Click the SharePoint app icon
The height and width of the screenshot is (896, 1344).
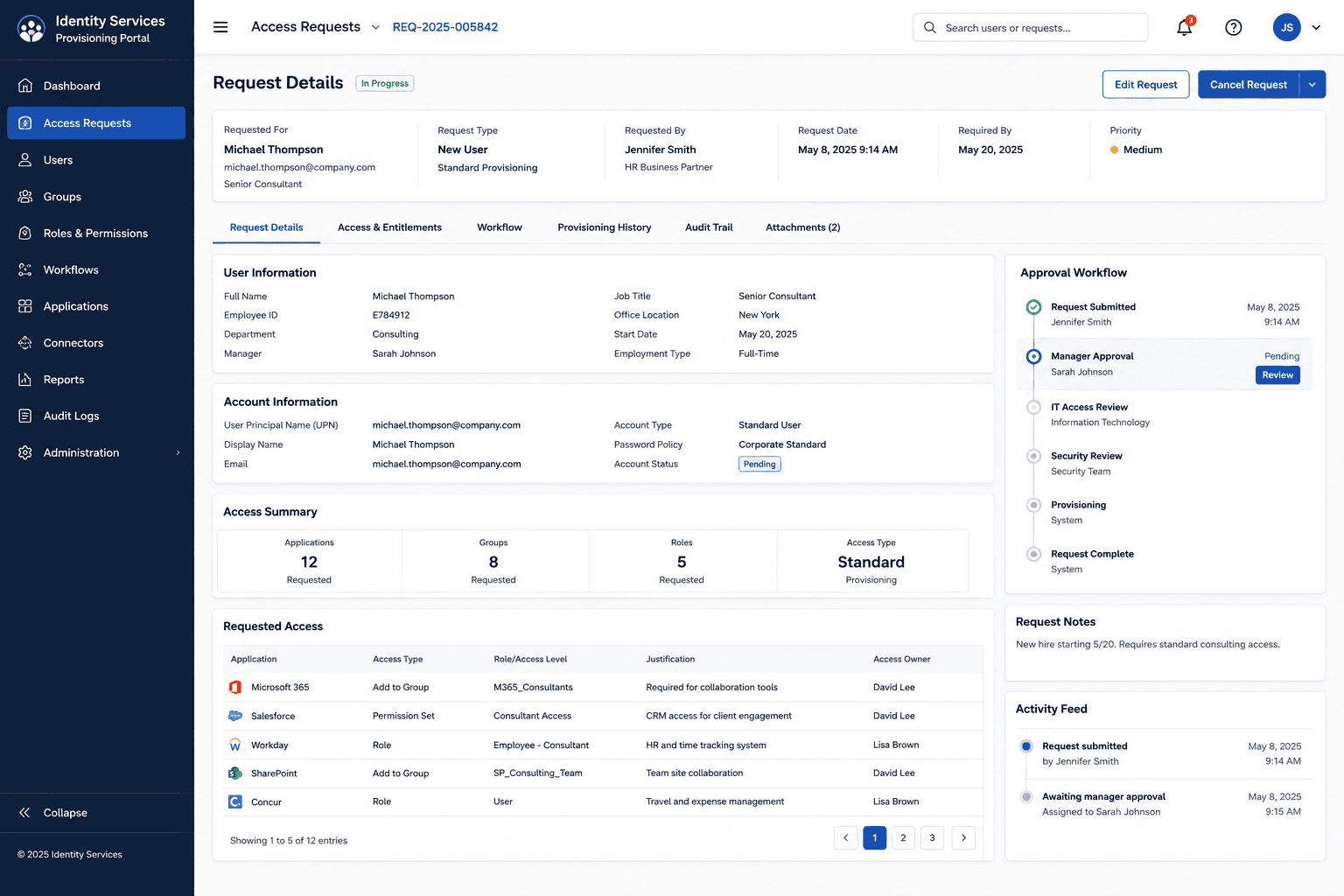point(235,773)
